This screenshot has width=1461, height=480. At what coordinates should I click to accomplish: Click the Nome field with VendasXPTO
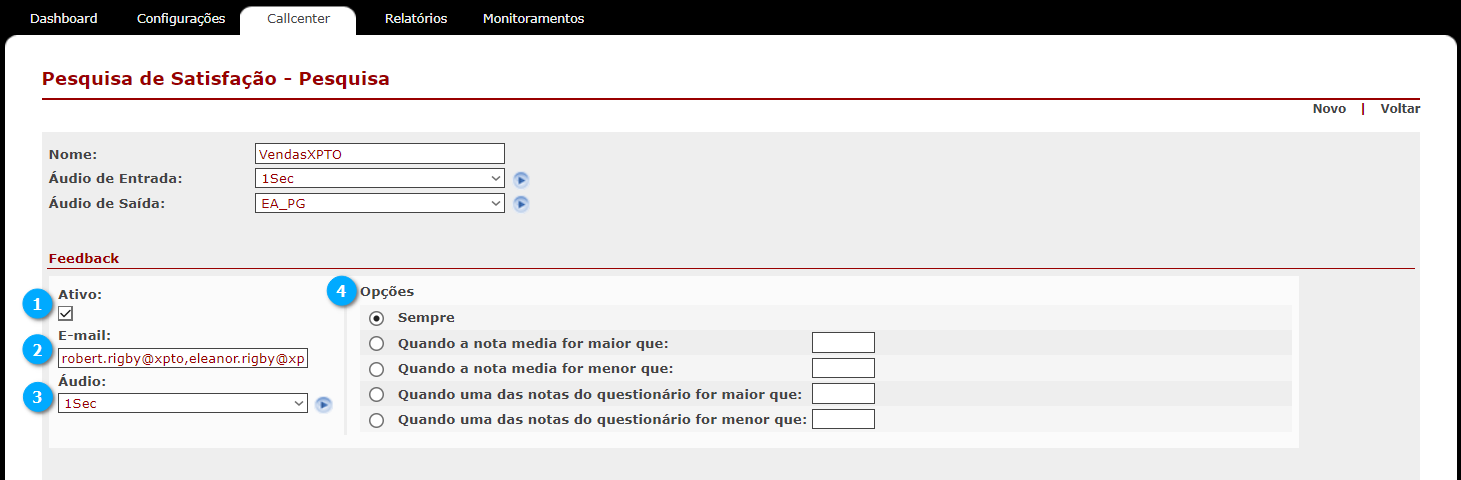click(x=380, y=154)
